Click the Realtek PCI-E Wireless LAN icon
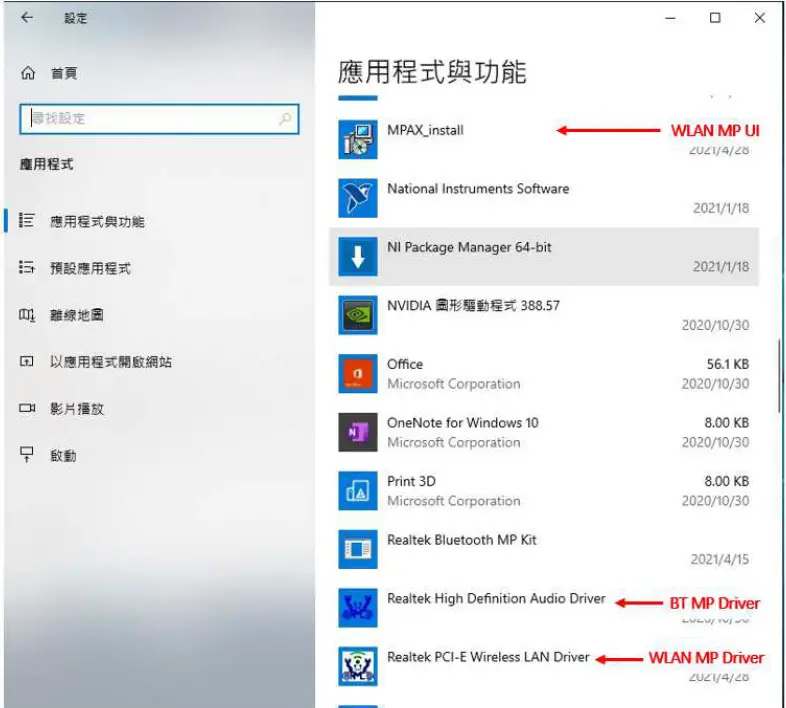 [357, 666]
